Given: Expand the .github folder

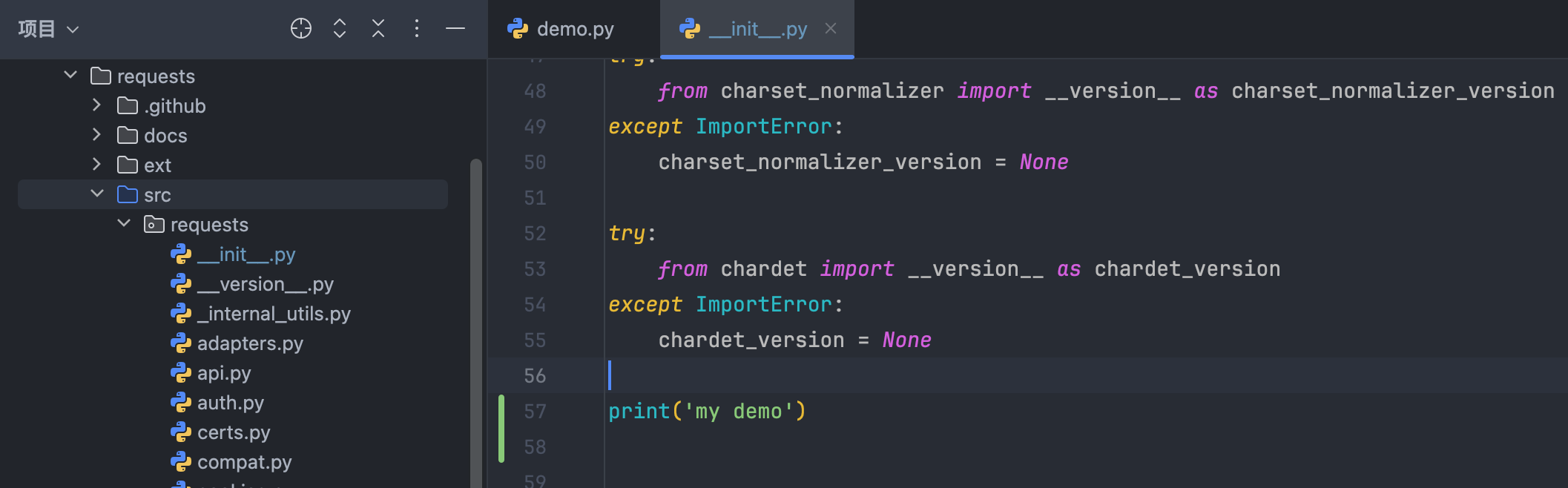Looking at the screenshot, I should 96,105.
